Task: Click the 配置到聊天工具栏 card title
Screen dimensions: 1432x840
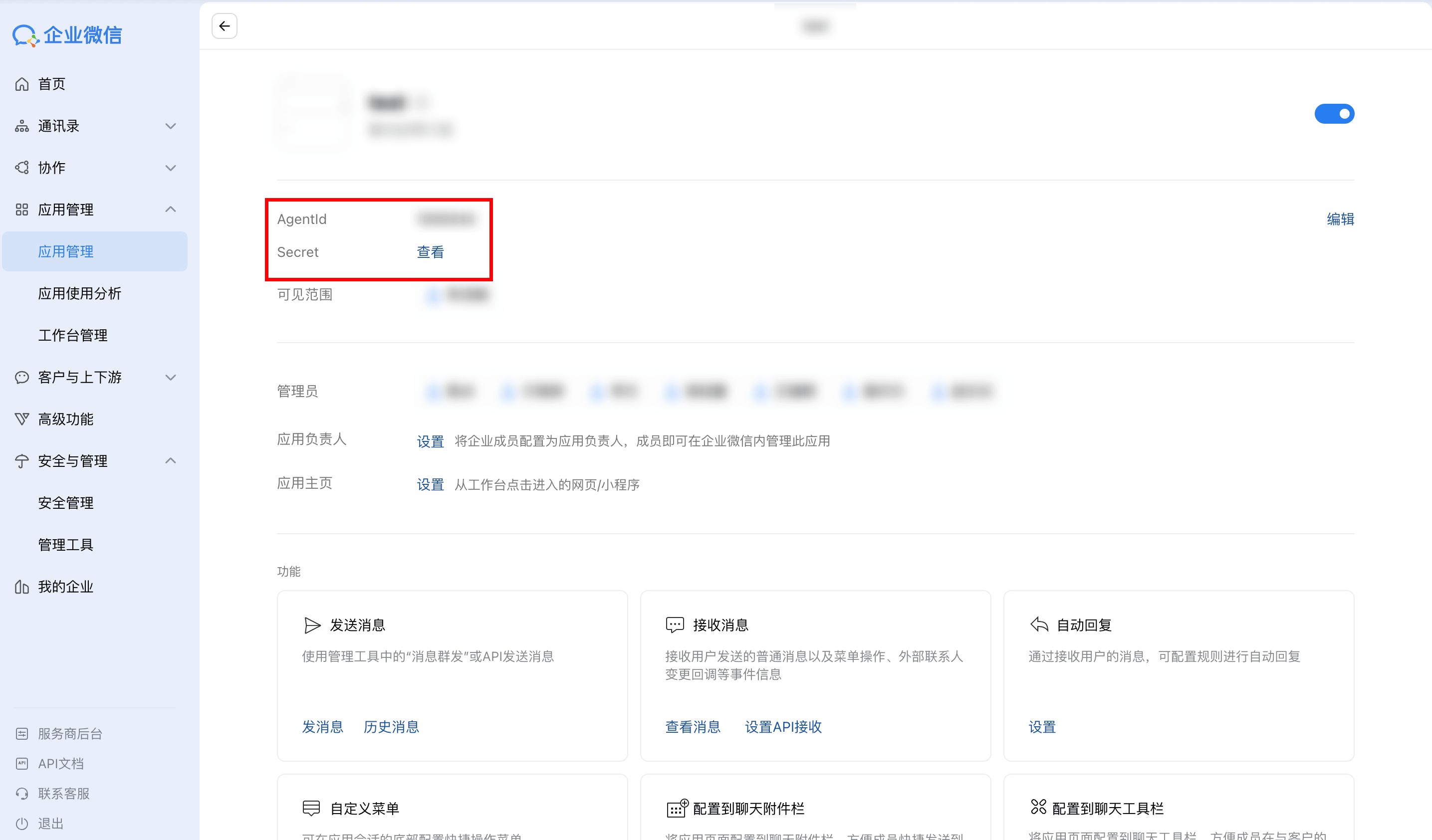Action: (x=1108, y=808)
